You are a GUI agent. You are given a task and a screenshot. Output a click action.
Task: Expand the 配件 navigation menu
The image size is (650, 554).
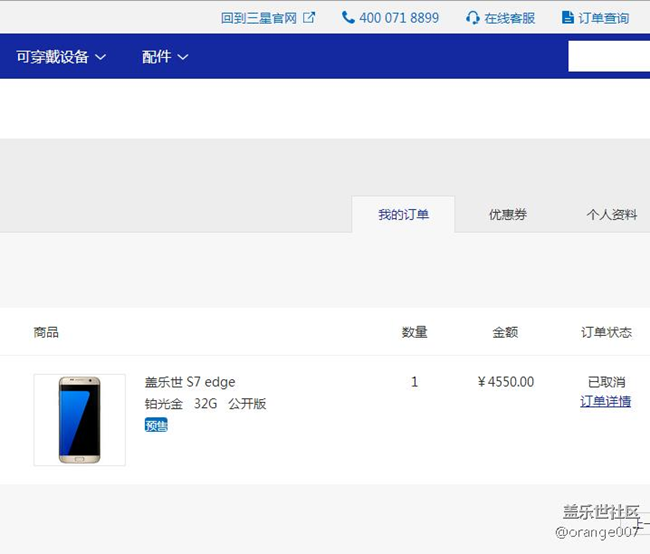(157, 57)
